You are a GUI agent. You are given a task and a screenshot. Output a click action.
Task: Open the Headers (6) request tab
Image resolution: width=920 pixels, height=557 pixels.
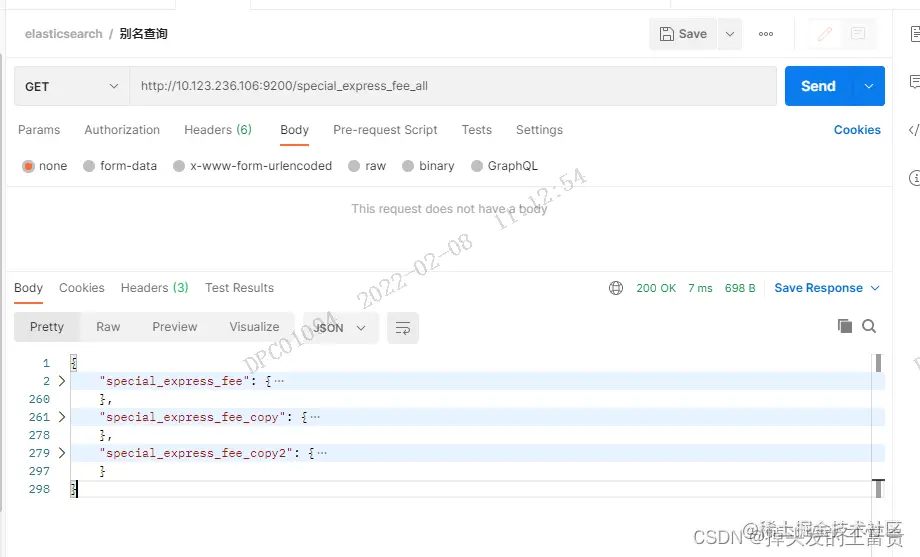click(218, 130)
